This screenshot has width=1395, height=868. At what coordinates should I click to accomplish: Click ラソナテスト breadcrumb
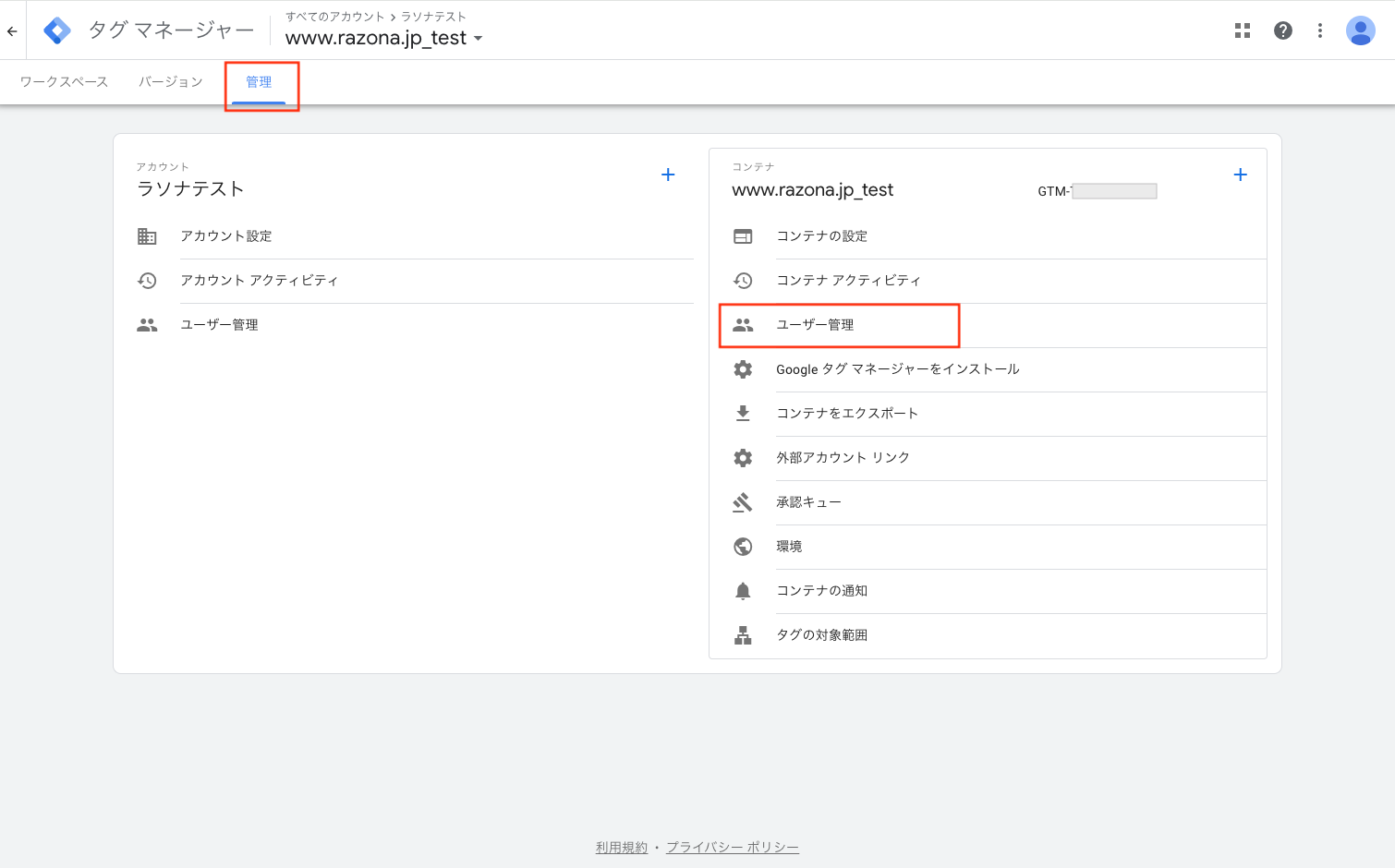click(433, 17)
